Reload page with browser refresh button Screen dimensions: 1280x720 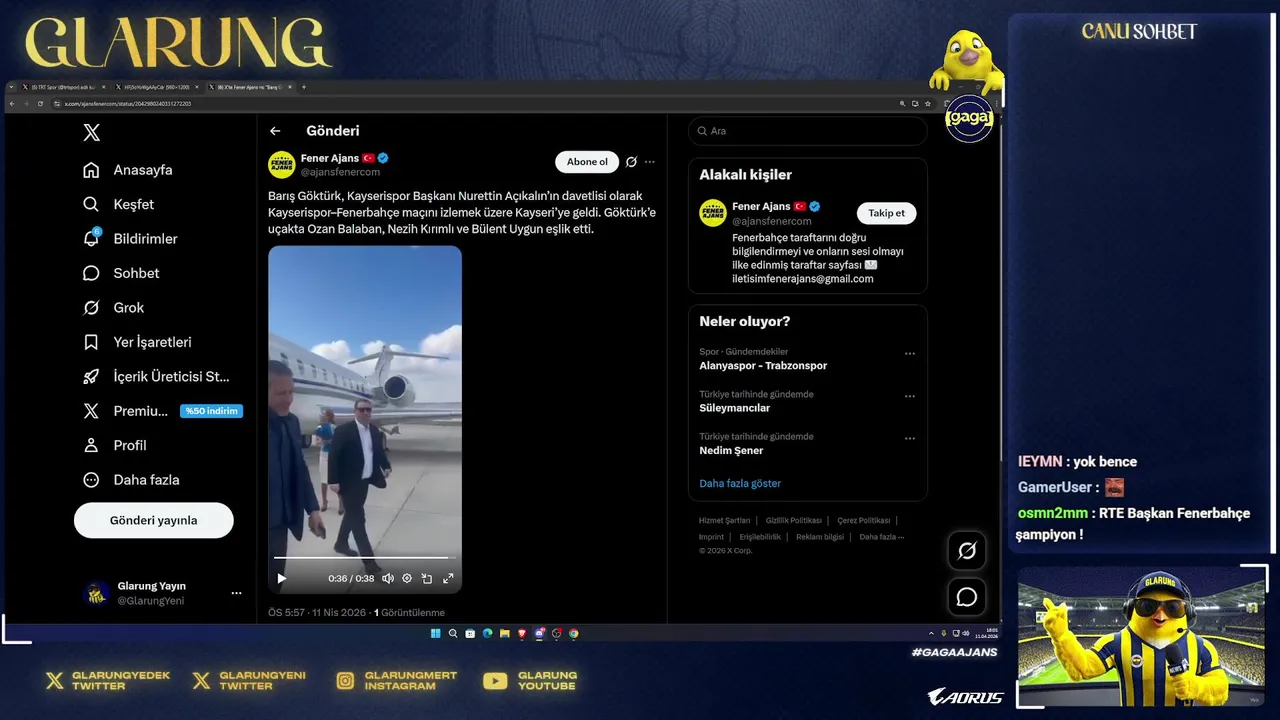point(40,103)
